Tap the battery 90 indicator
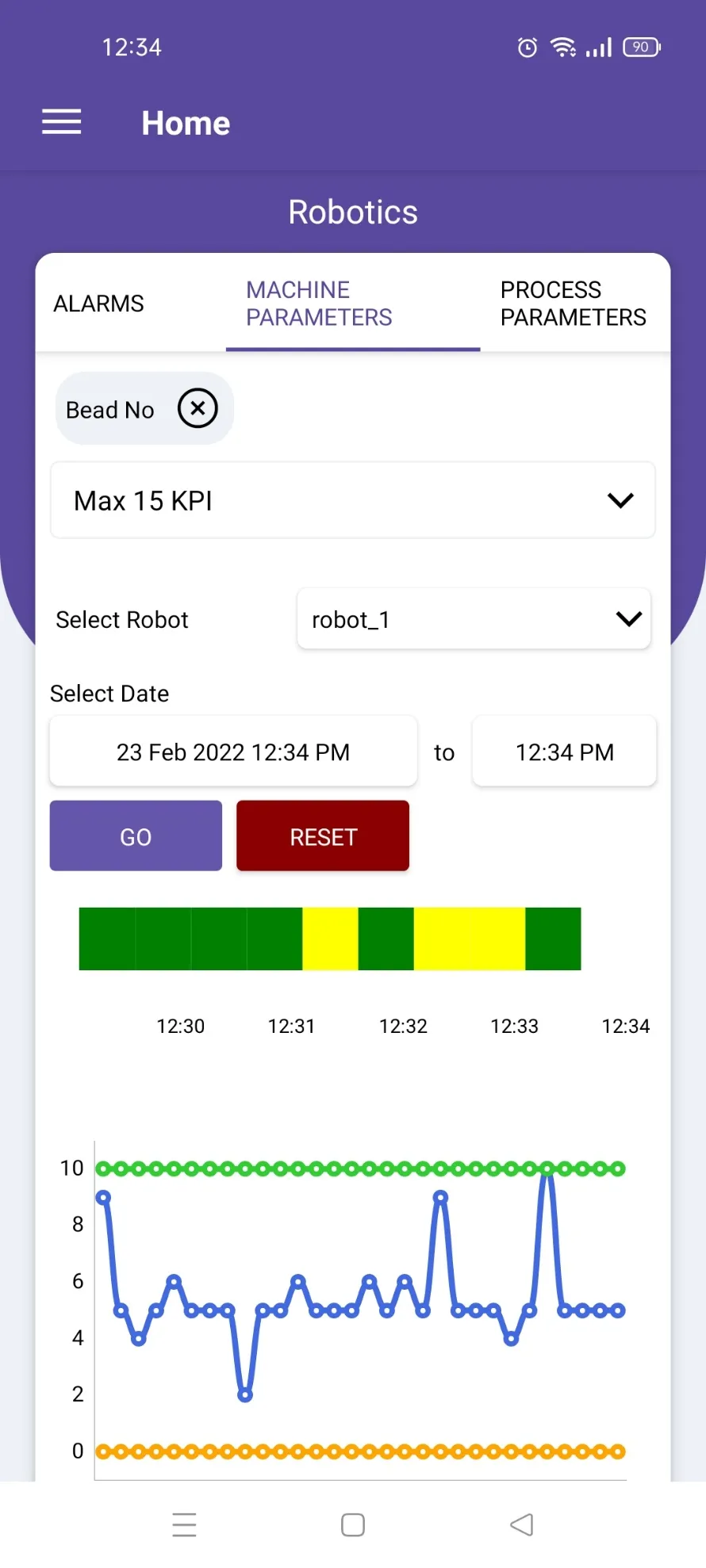Viewport: 706px width, 1568px height. pyautogui.click(x=642, y=48)
